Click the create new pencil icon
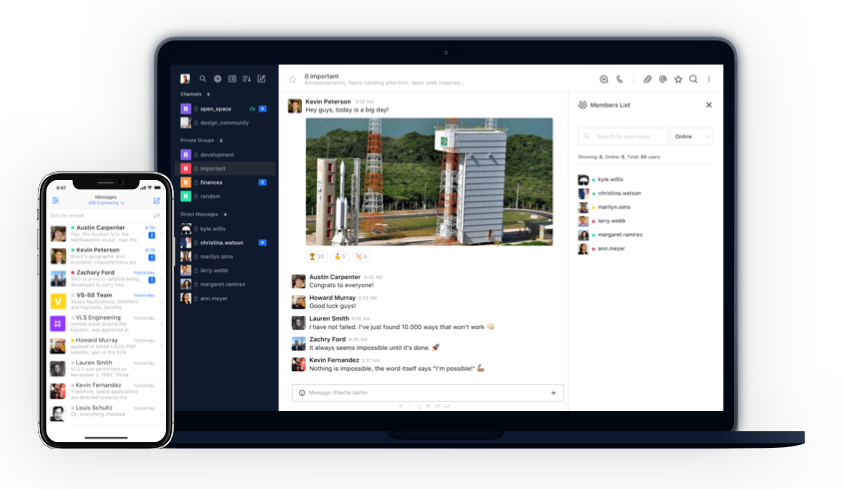 click(261, 78)
